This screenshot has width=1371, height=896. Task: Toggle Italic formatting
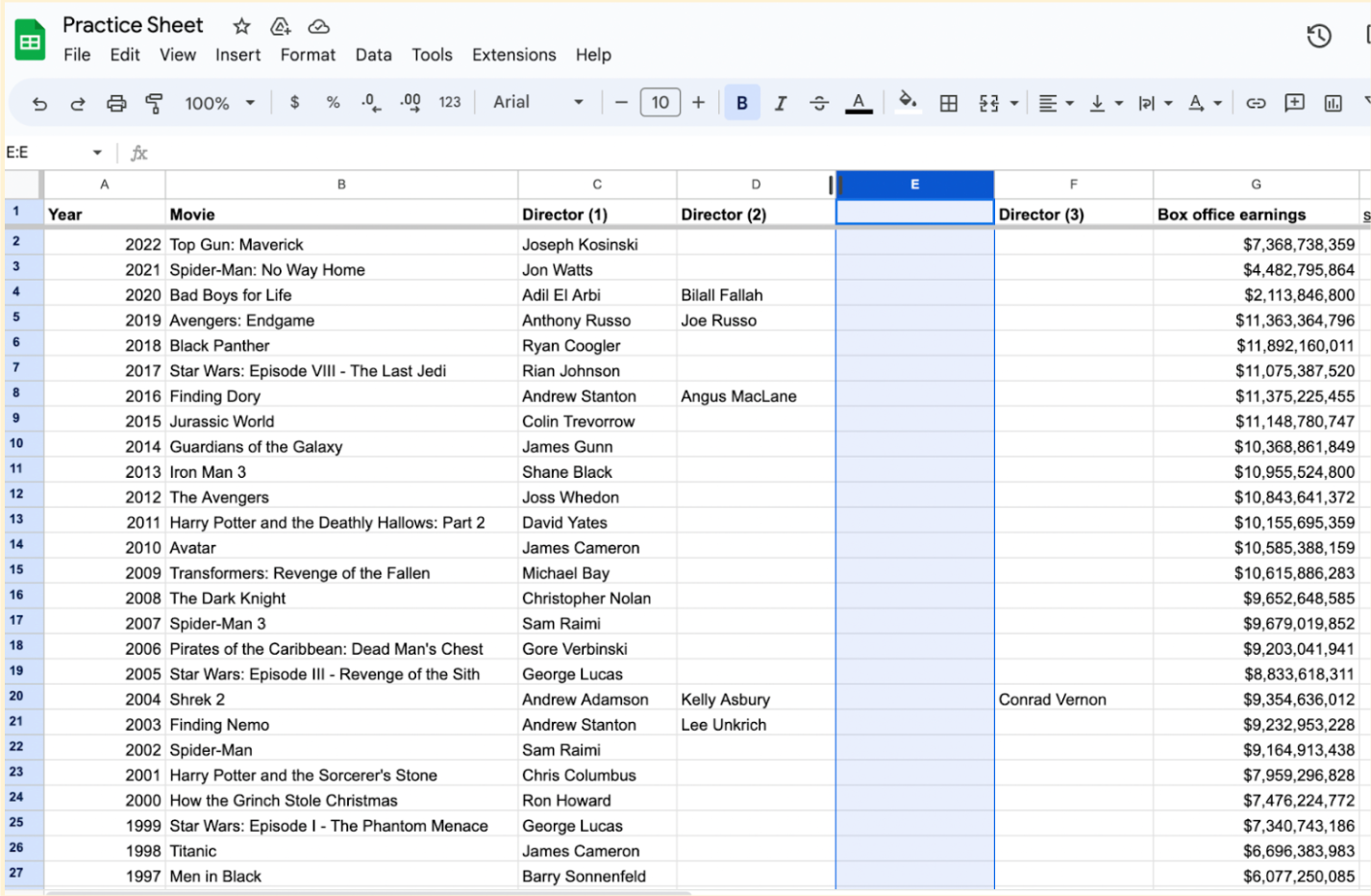pyautogui.click(x=781, y=103)
